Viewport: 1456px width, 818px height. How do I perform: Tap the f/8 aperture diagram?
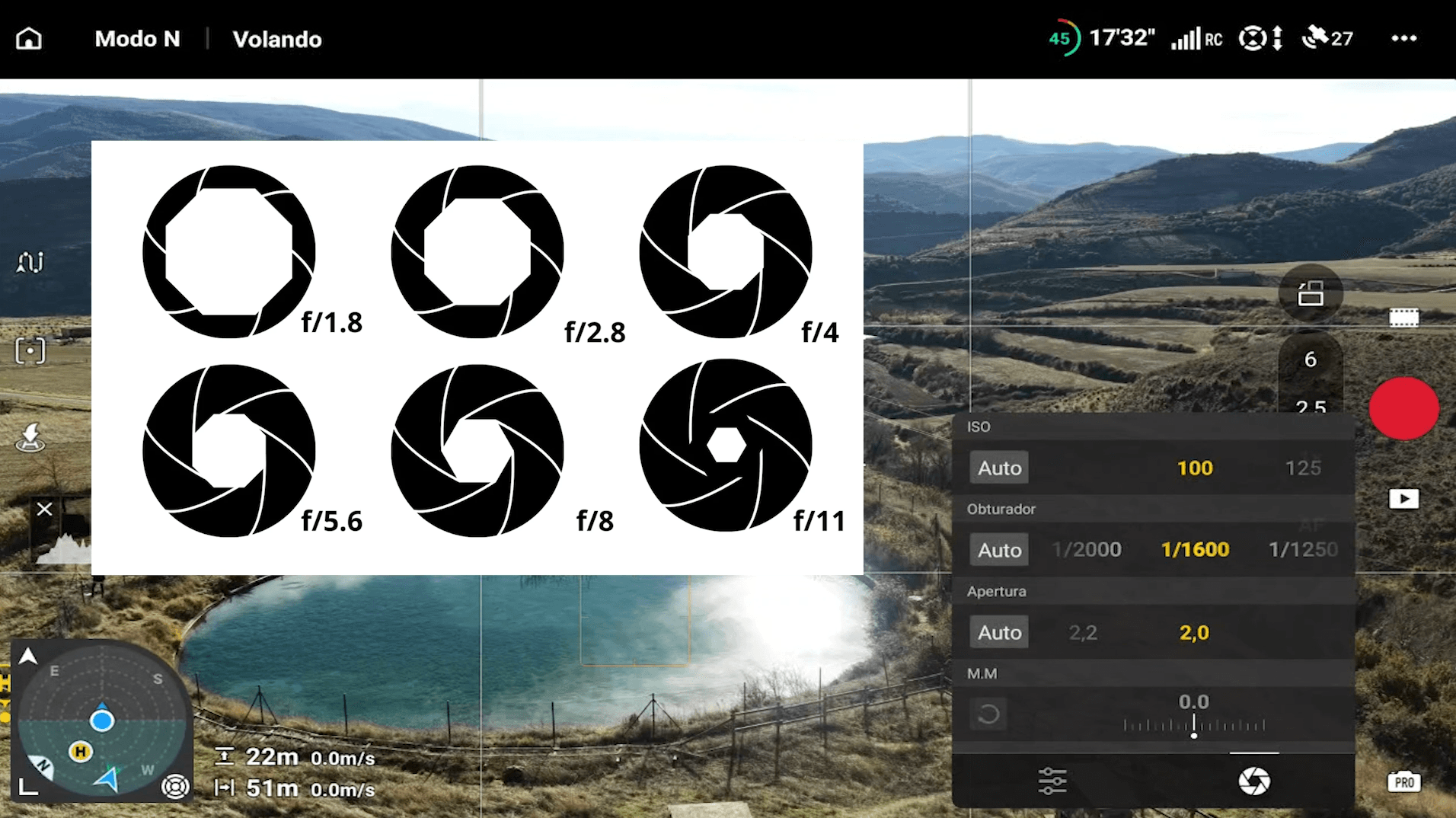[477, 450]
